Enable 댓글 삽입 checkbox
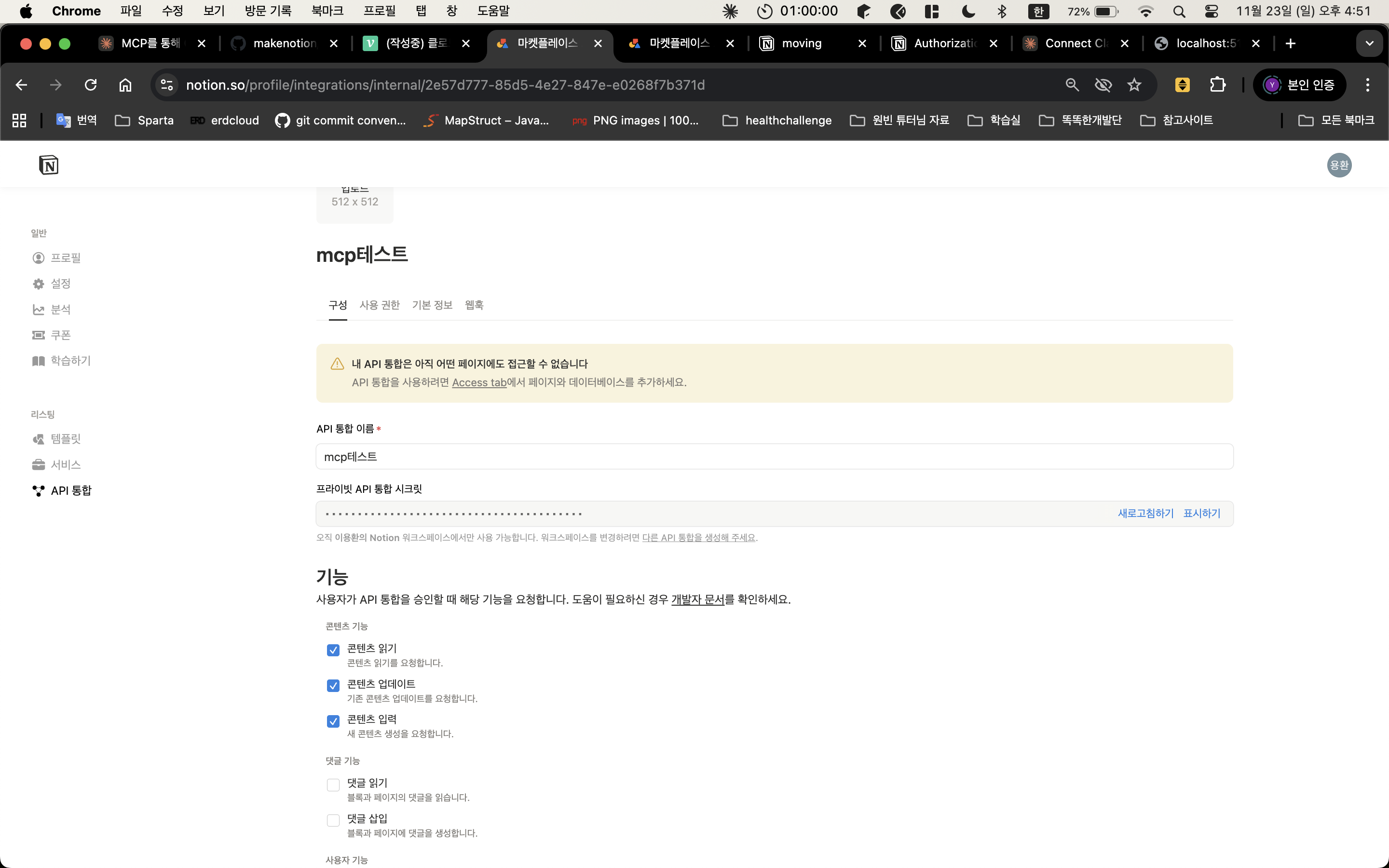Viewport: 1389px width, 868px height. tap(333, 820)
